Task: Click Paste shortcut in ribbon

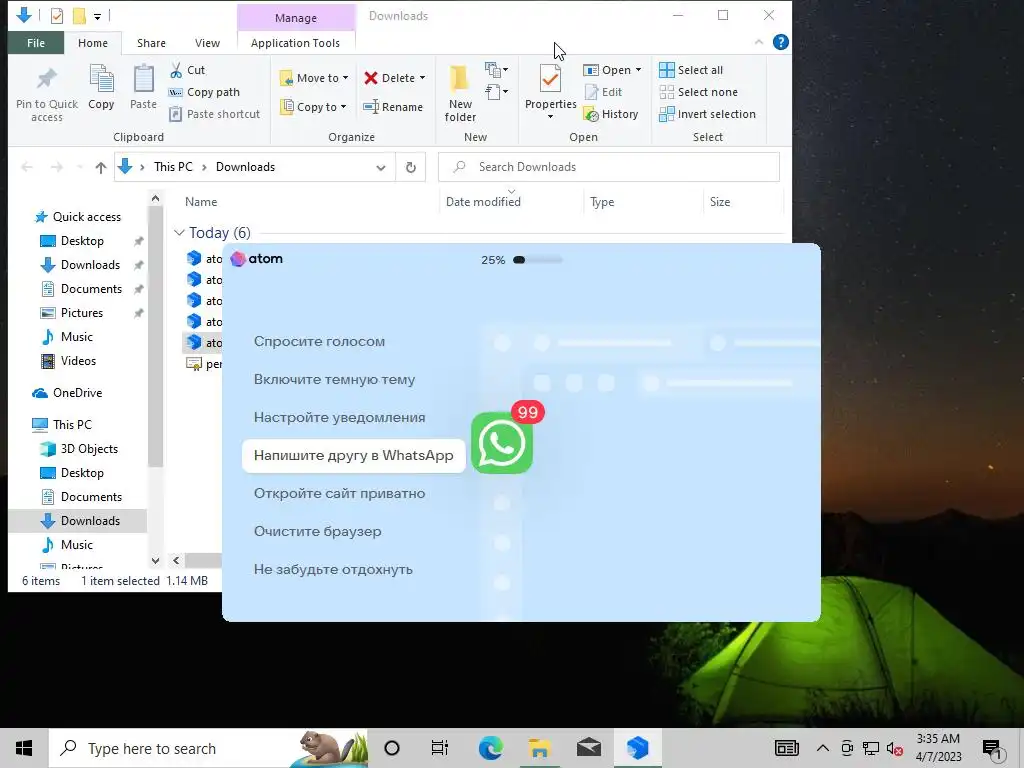Action: pos(214,114)
